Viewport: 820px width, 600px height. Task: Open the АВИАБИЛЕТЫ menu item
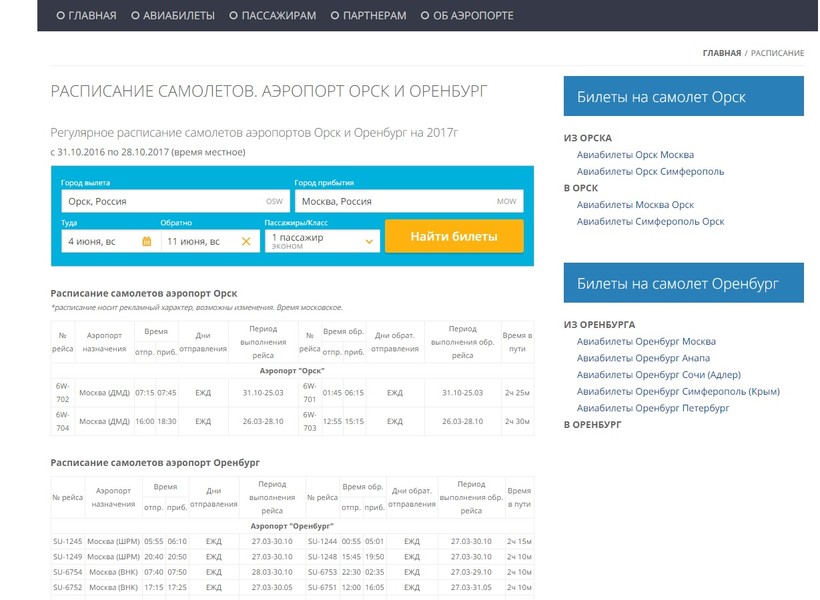172,16
